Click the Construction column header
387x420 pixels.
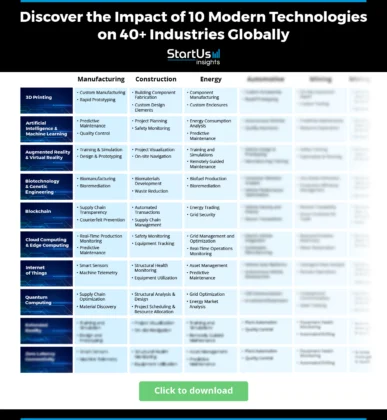coord(156,79)
